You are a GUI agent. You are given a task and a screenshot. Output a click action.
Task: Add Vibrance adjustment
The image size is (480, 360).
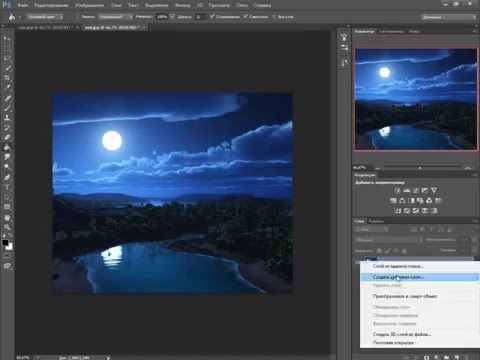434,190
